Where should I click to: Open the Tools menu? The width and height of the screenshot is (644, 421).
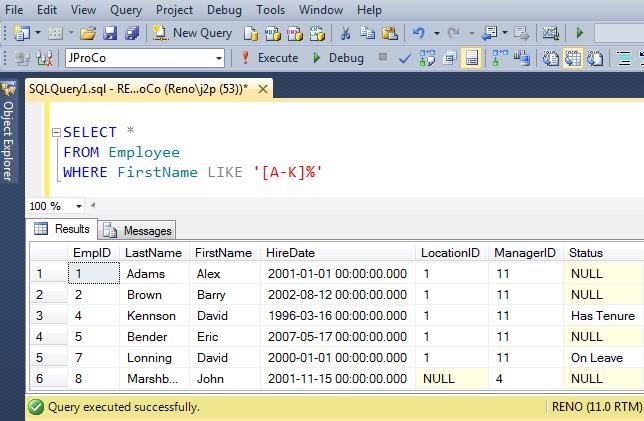pos(270,10)
